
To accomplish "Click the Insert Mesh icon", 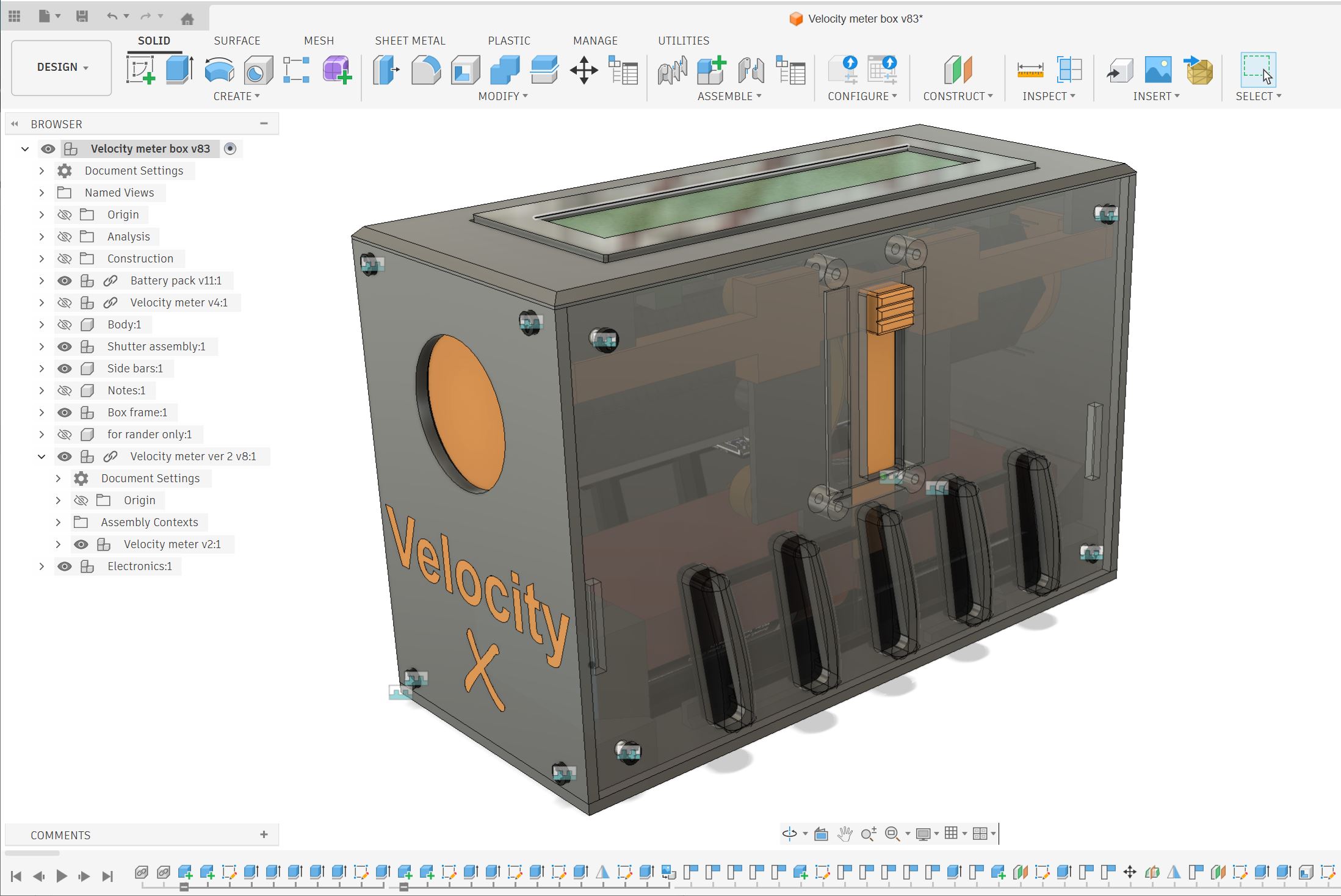I will tap(1198, 70).
